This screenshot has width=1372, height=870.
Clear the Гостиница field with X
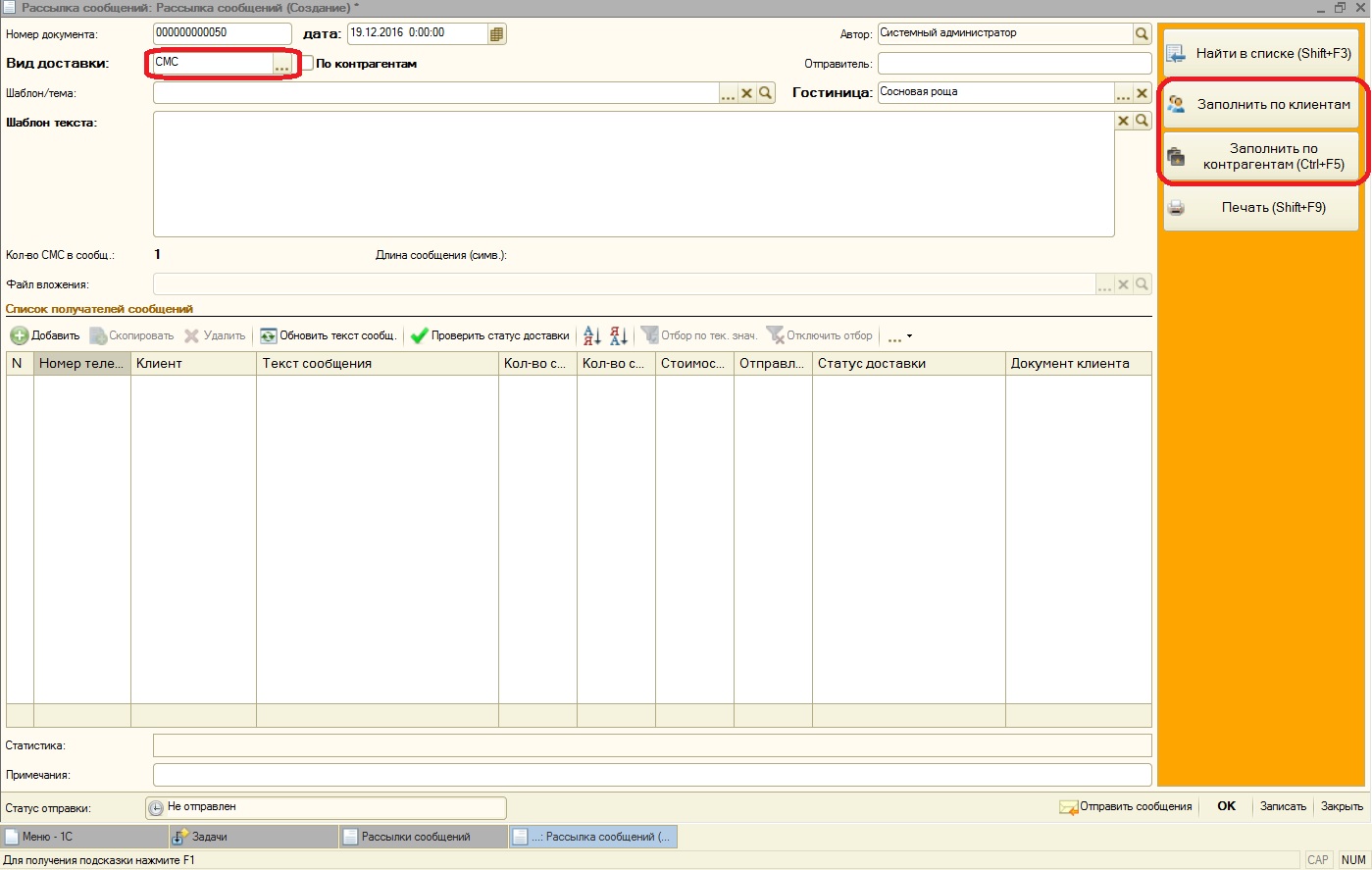point(1143,93)
